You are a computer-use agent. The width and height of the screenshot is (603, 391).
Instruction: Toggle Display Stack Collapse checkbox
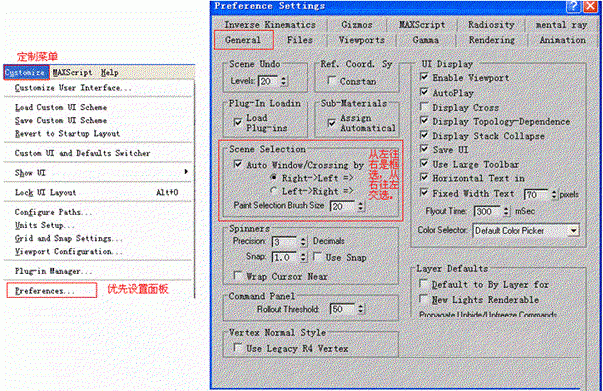(x=424, y=135)
